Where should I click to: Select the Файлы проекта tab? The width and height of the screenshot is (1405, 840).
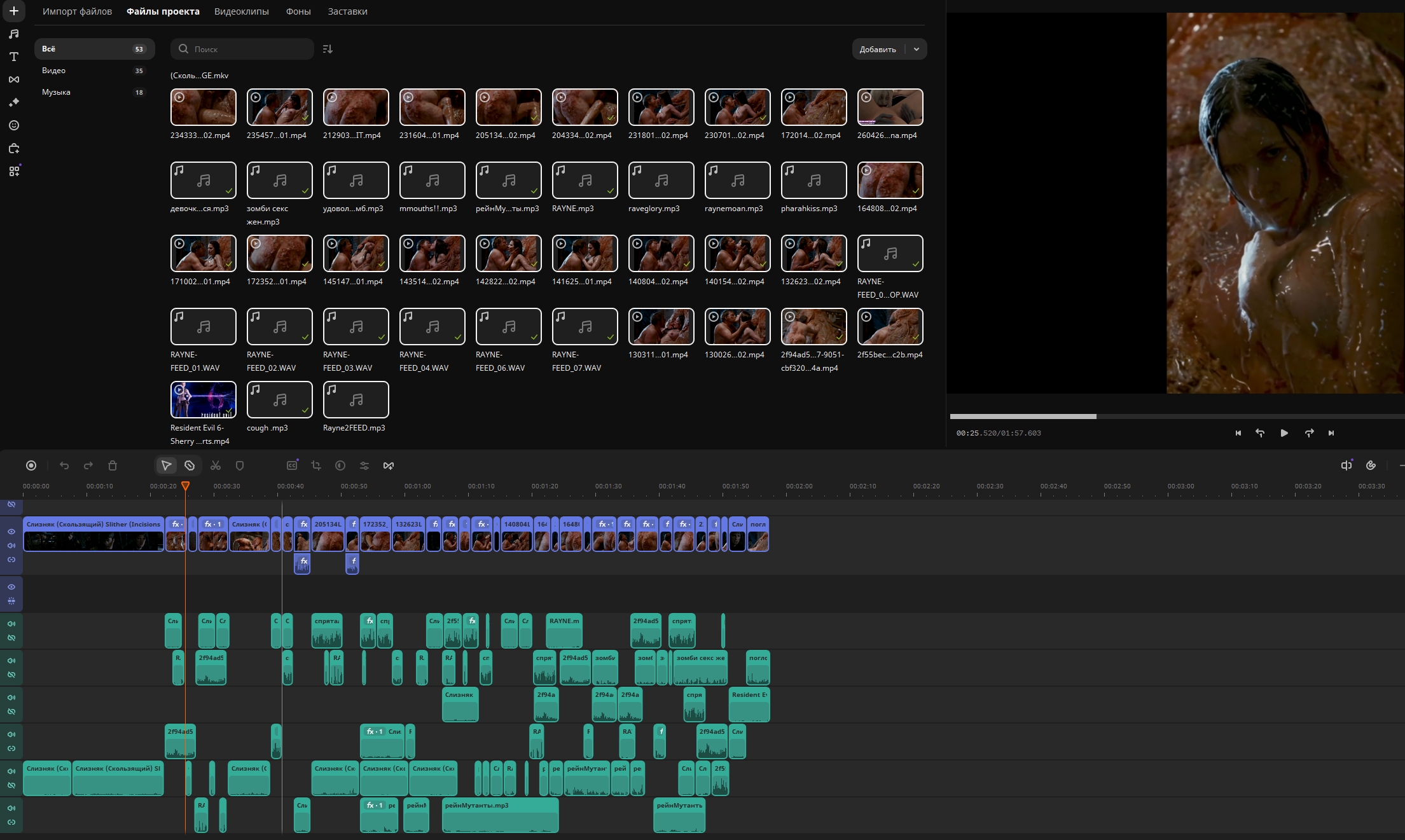(163, 11)
